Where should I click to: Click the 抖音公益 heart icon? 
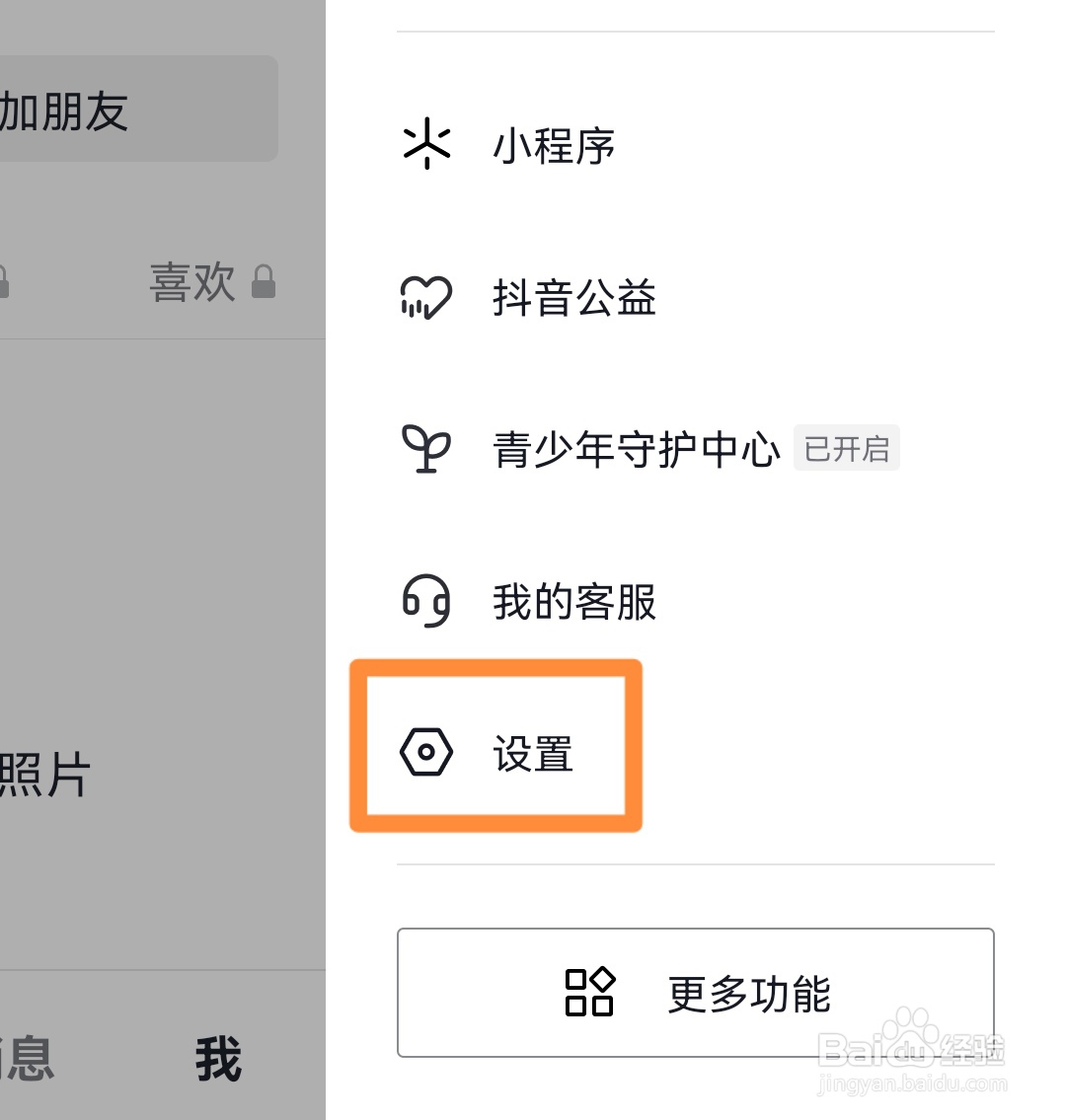click(426, 297)
